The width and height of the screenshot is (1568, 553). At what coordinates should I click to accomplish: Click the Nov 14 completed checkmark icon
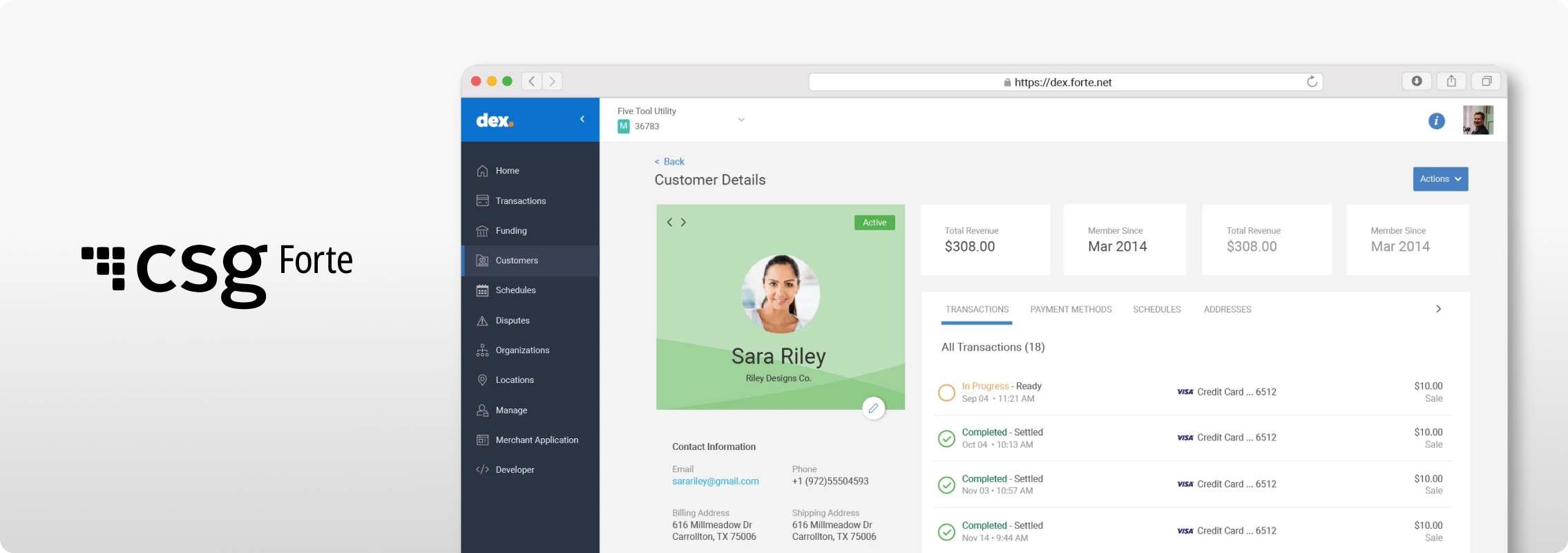(x=946, y=532)
